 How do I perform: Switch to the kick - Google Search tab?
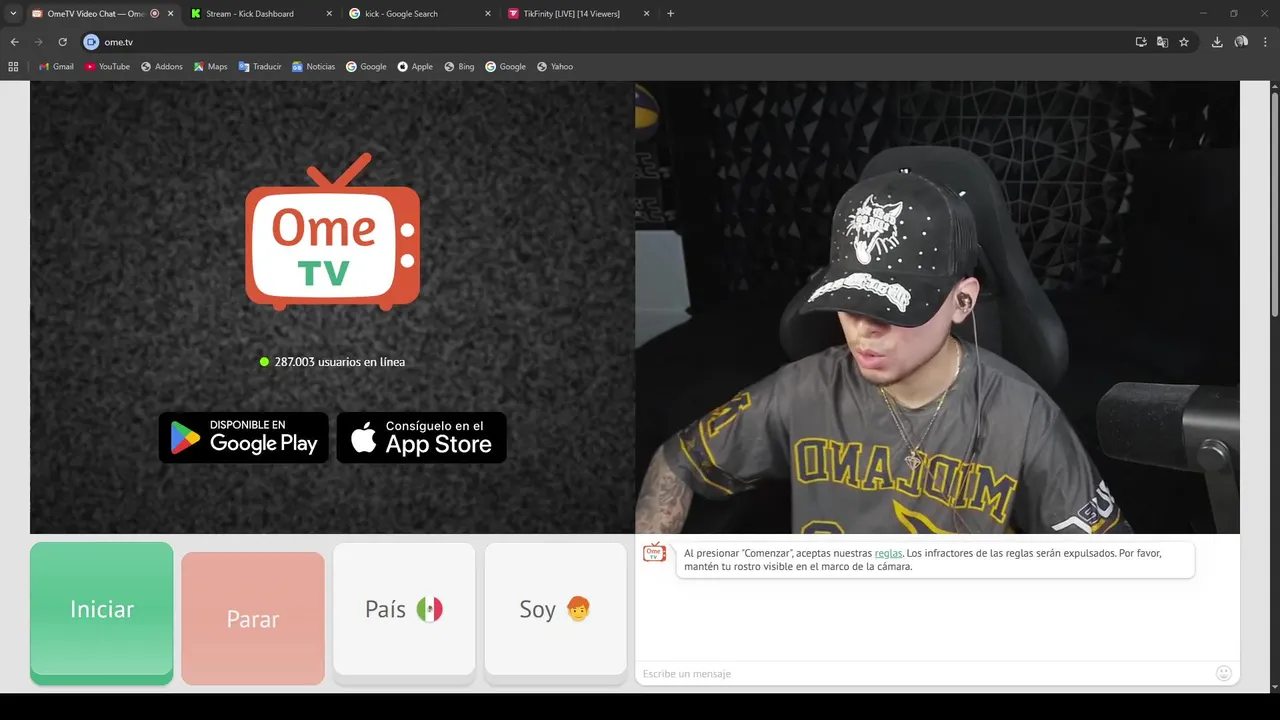click(401, 14)
